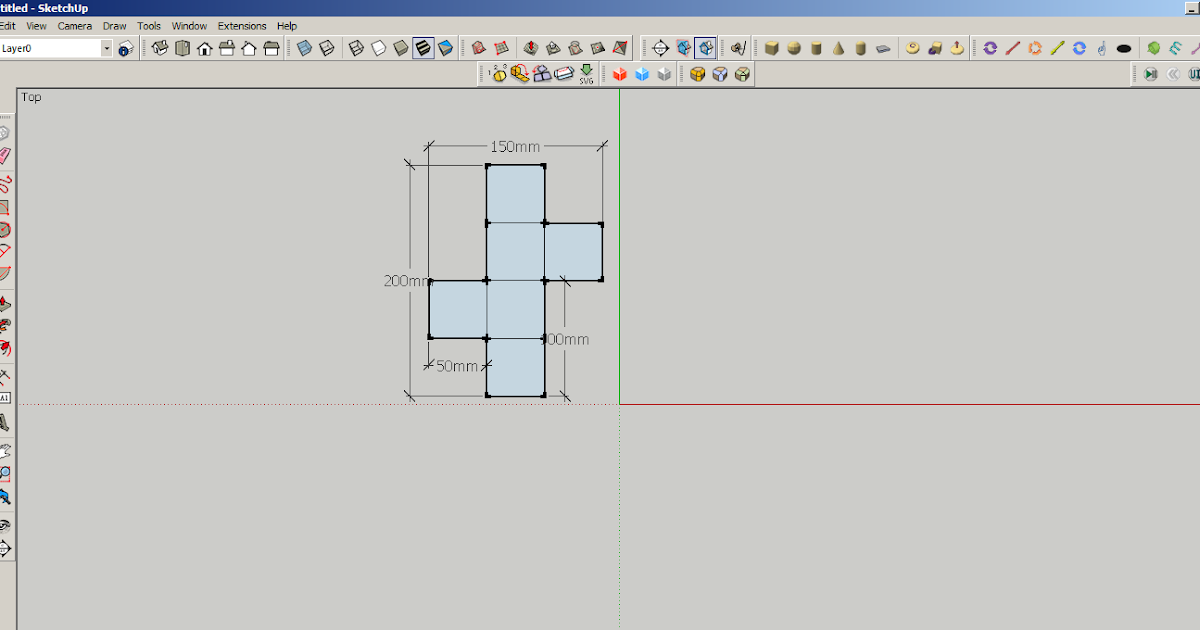Screen dimensions: 1200x630
Task: Toggle Back Edges face style
Action: (x=326, y=47)
